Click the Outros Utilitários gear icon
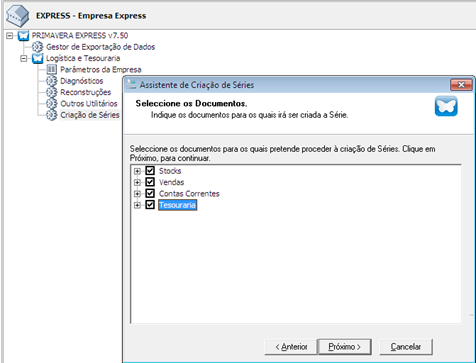 (x=52, y=104)
